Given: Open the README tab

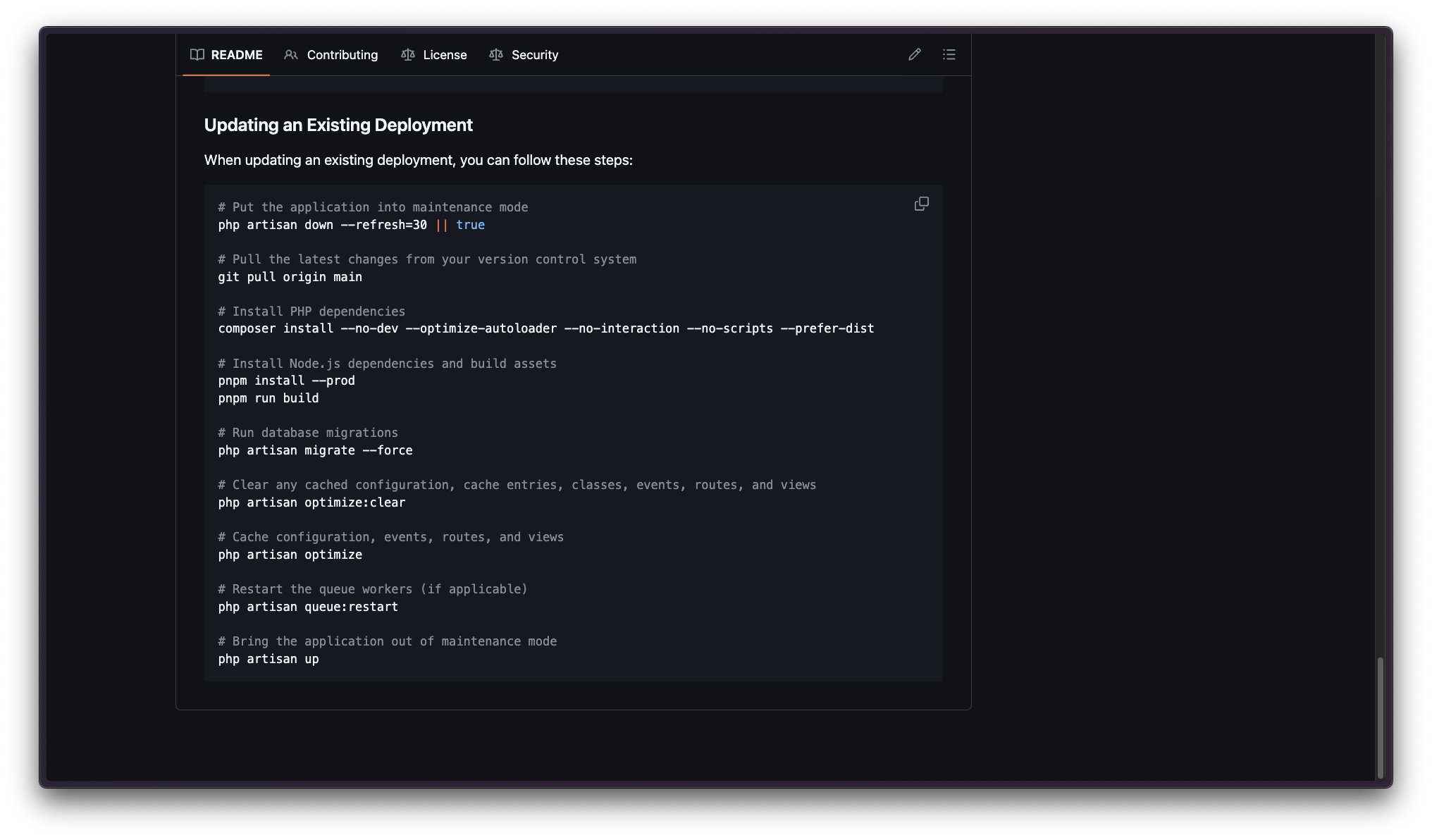Looking at the screenshot, I should [226, 55].
